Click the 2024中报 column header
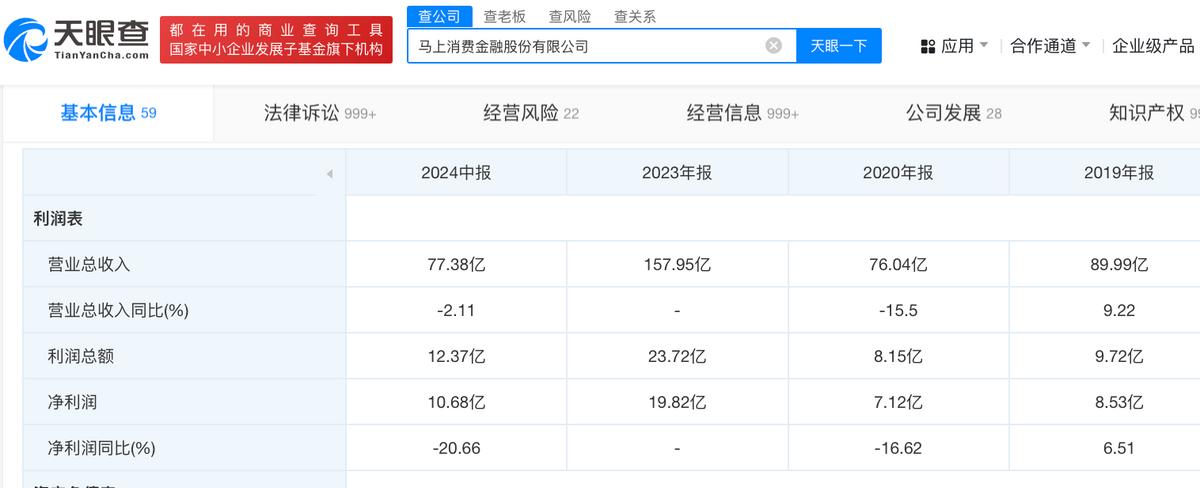 [456, 173]
